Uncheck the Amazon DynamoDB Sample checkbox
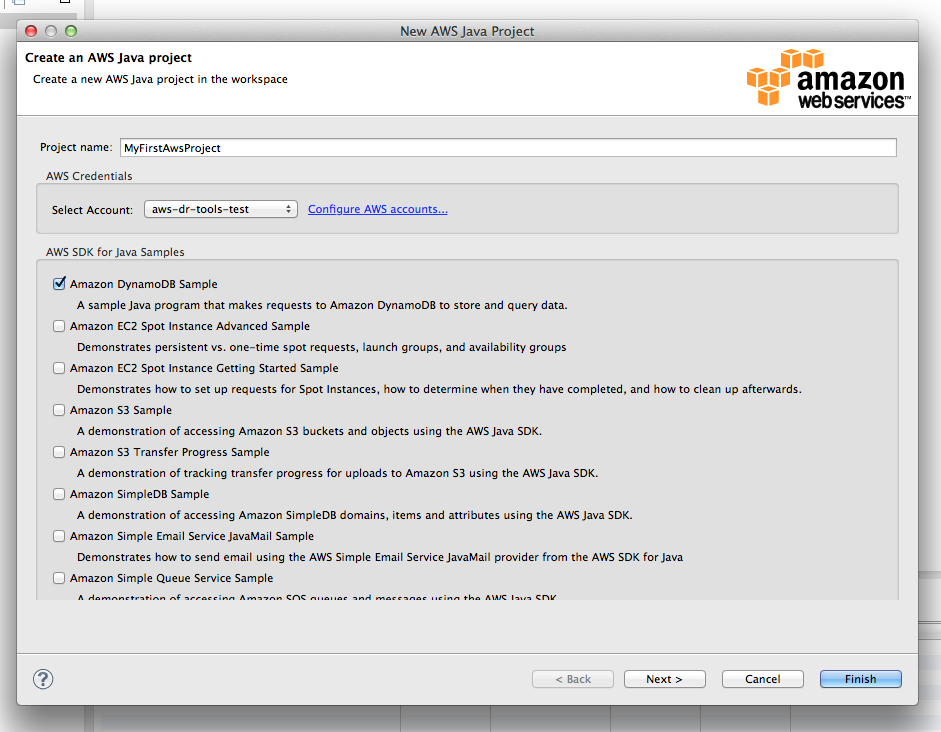The width and height of the screenshot is (941, 732). point(59,284)
